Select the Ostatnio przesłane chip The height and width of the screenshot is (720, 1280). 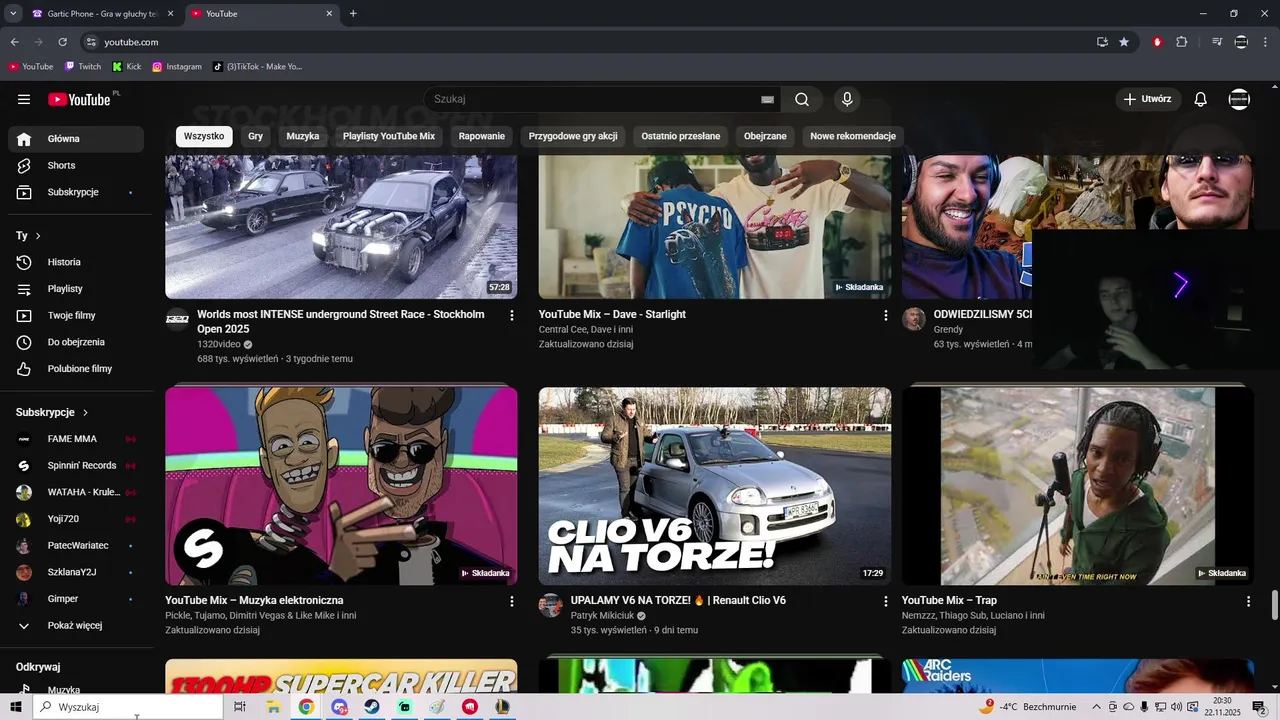(681, 136)
